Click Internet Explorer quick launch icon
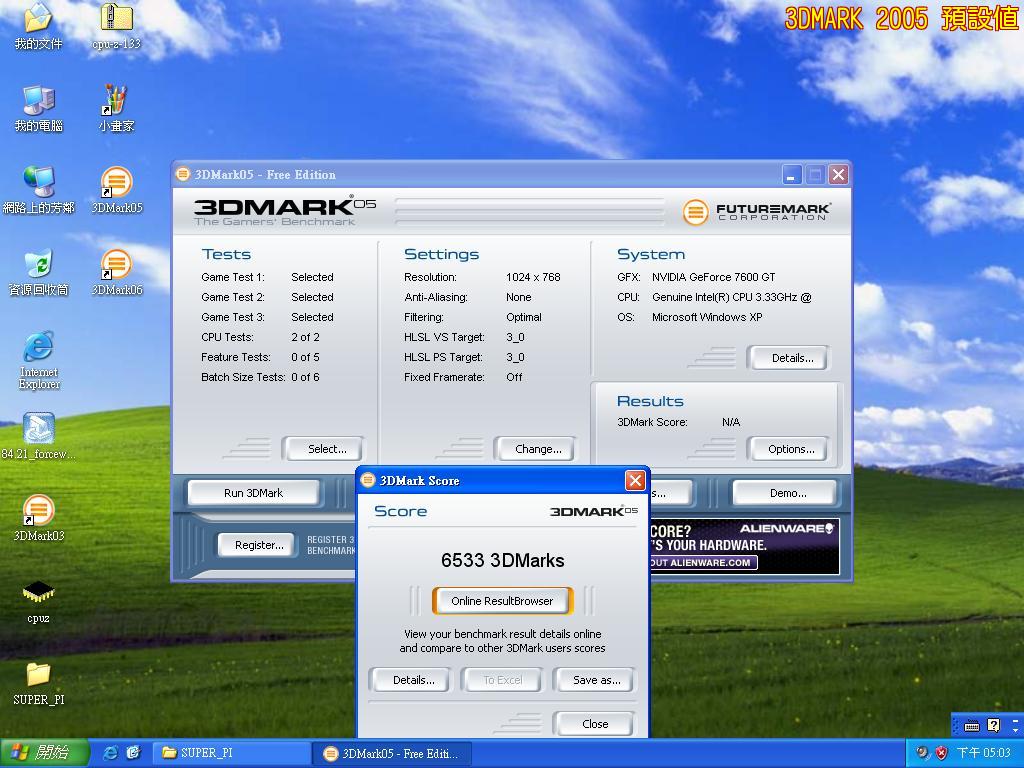Viewport: 1024px width, 768px height. 111,753
